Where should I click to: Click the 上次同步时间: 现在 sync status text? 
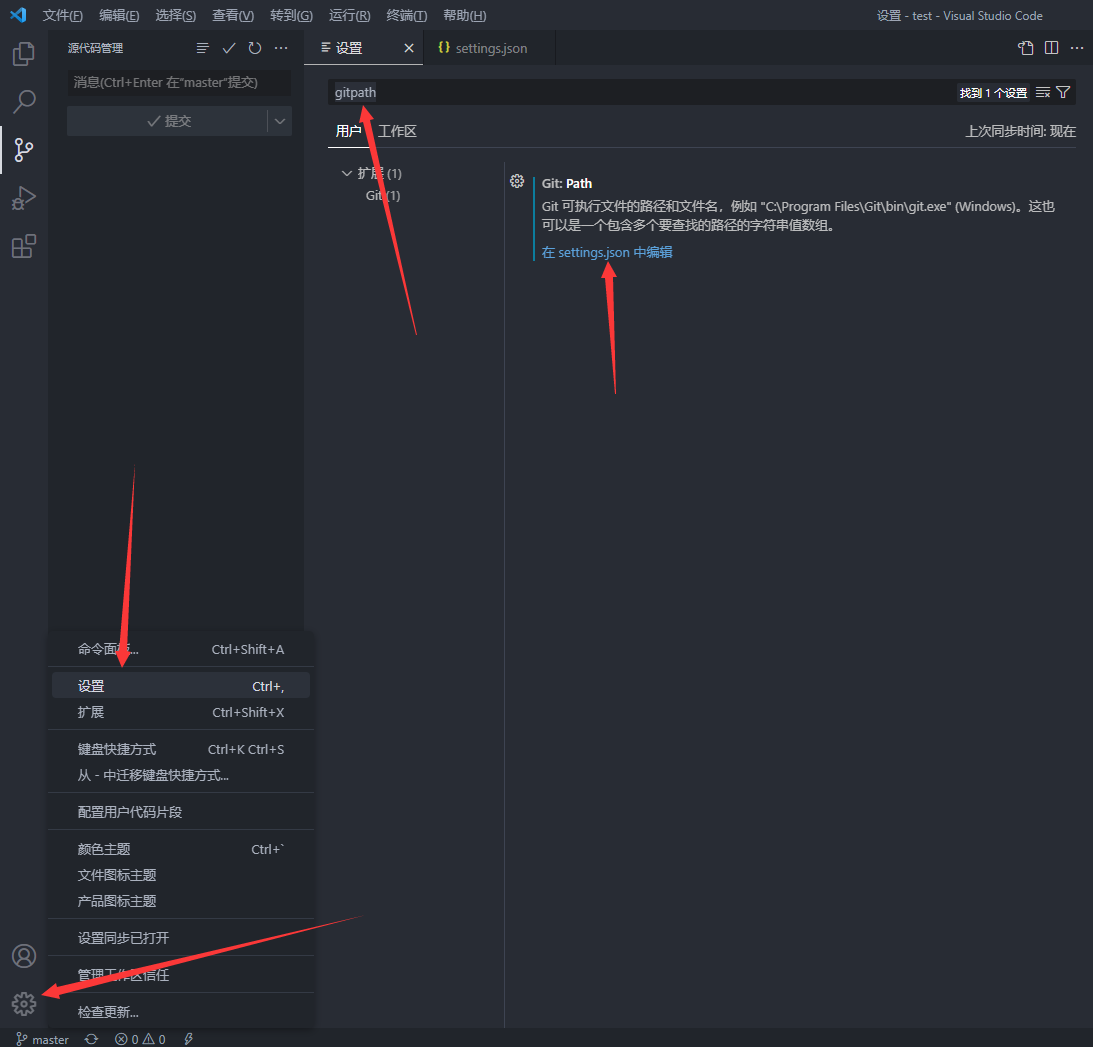click(1020, 131)
